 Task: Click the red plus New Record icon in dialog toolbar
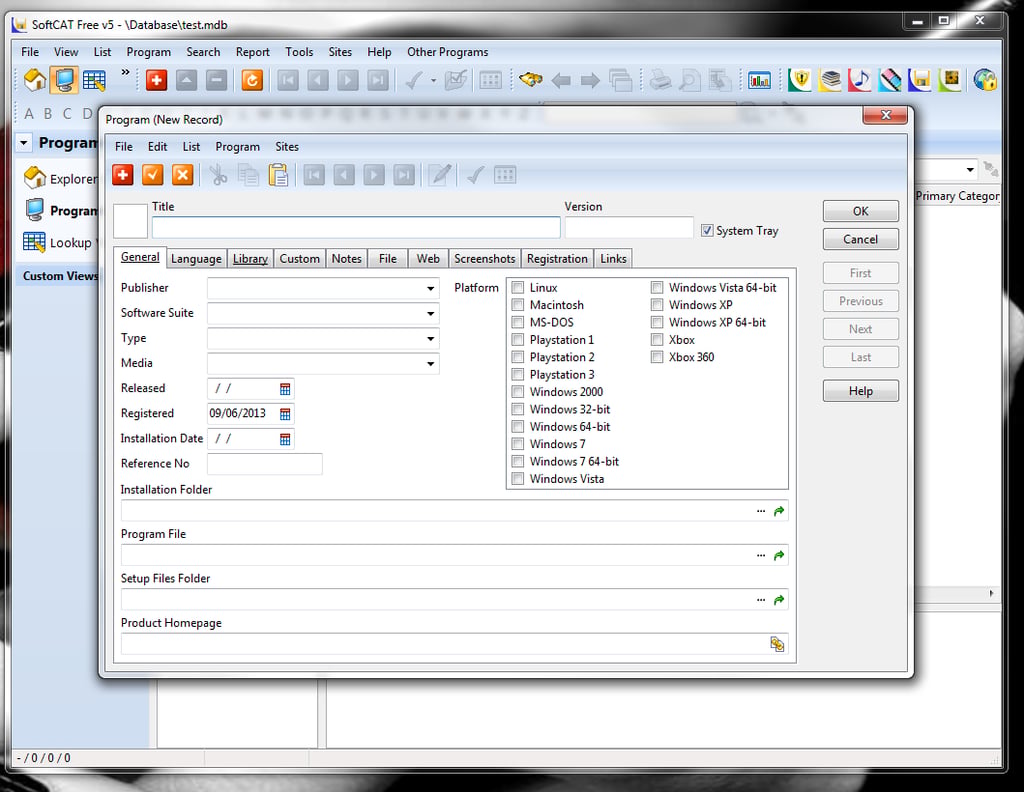[123, 175]
